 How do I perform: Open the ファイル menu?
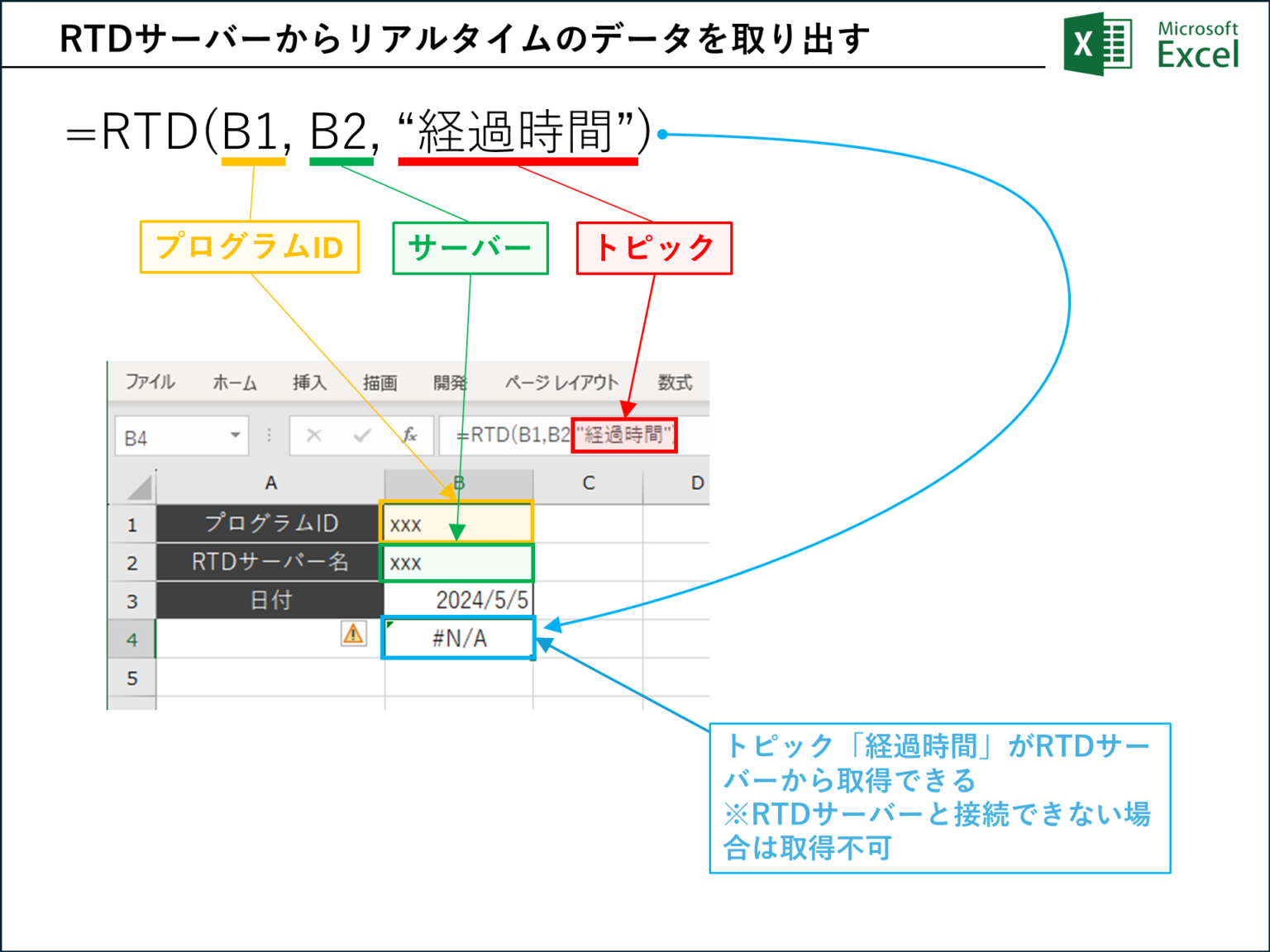pyautogui.click(x=151, y=382)
